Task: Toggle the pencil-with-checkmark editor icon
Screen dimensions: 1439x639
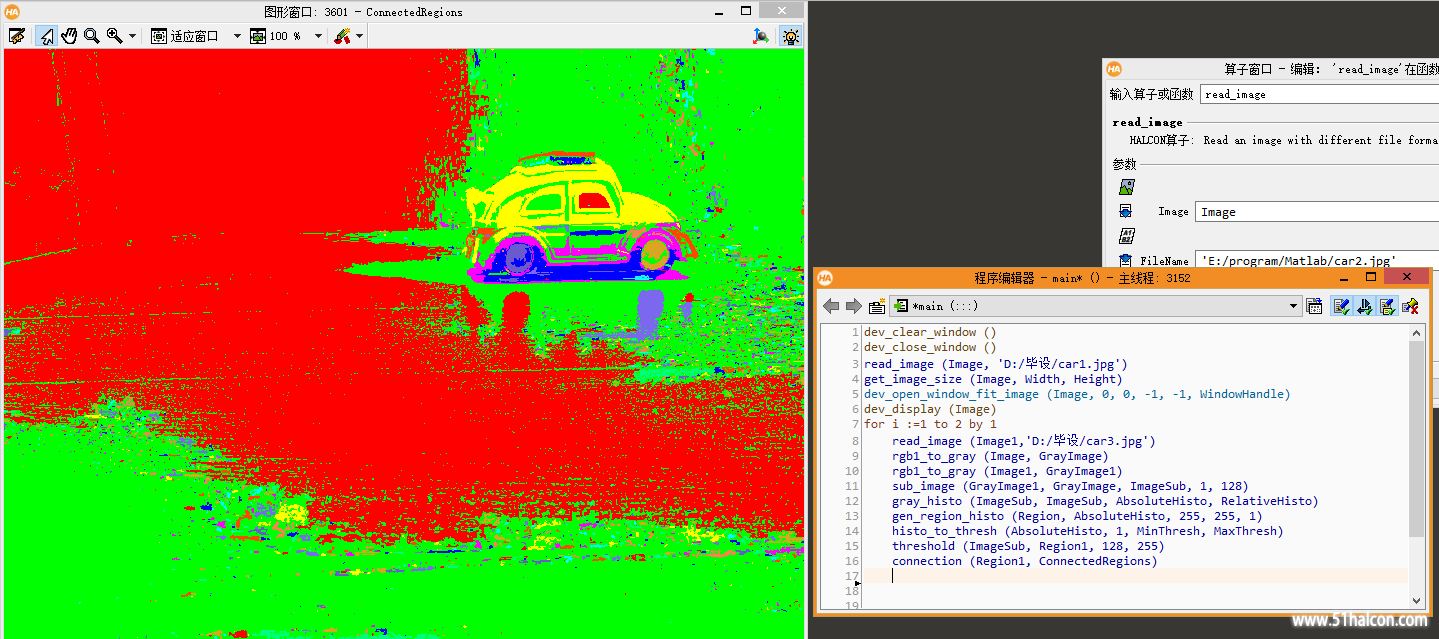Action: pos(1342,306)
